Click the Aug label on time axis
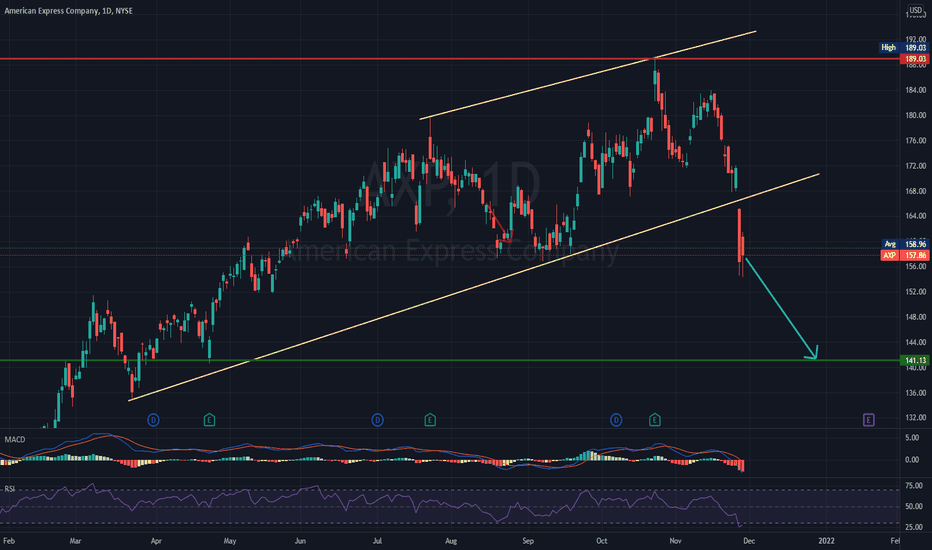Viewport: 932px width, 550px height. click(x=451, y=541)
